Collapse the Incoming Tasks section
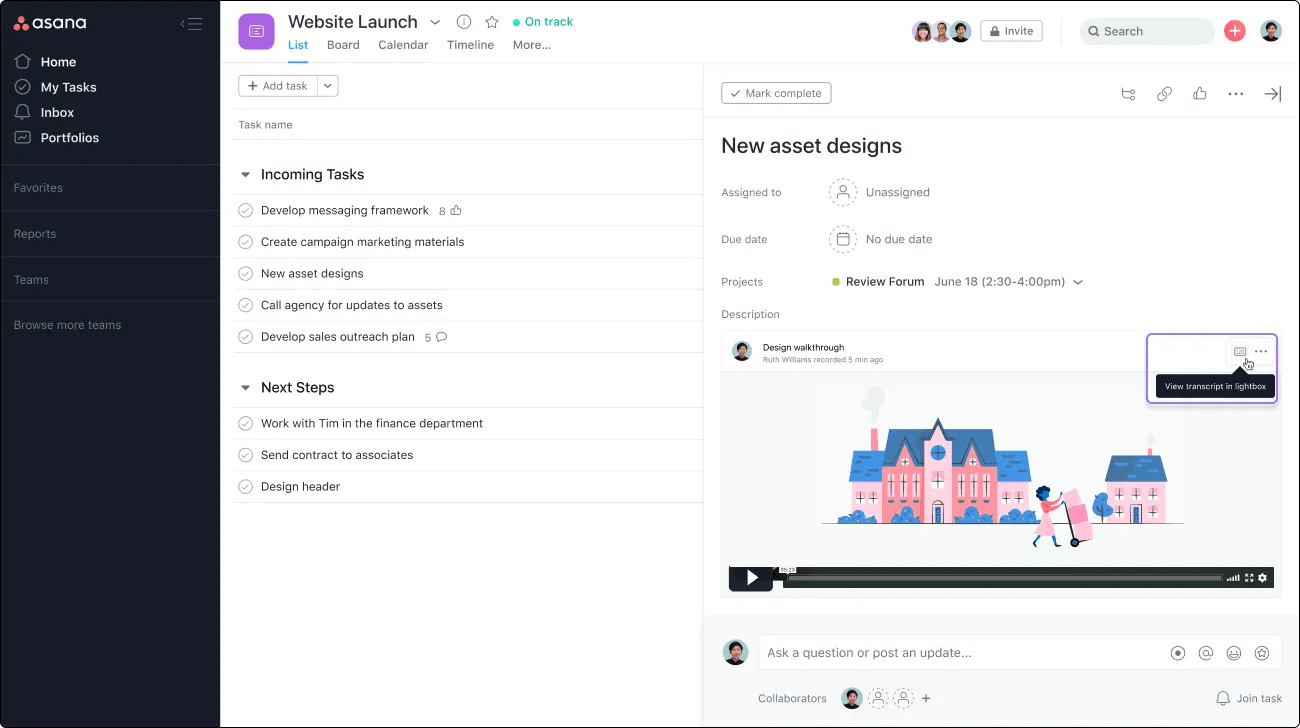Viewport: 1300px width, 728px height. (245, 175)
